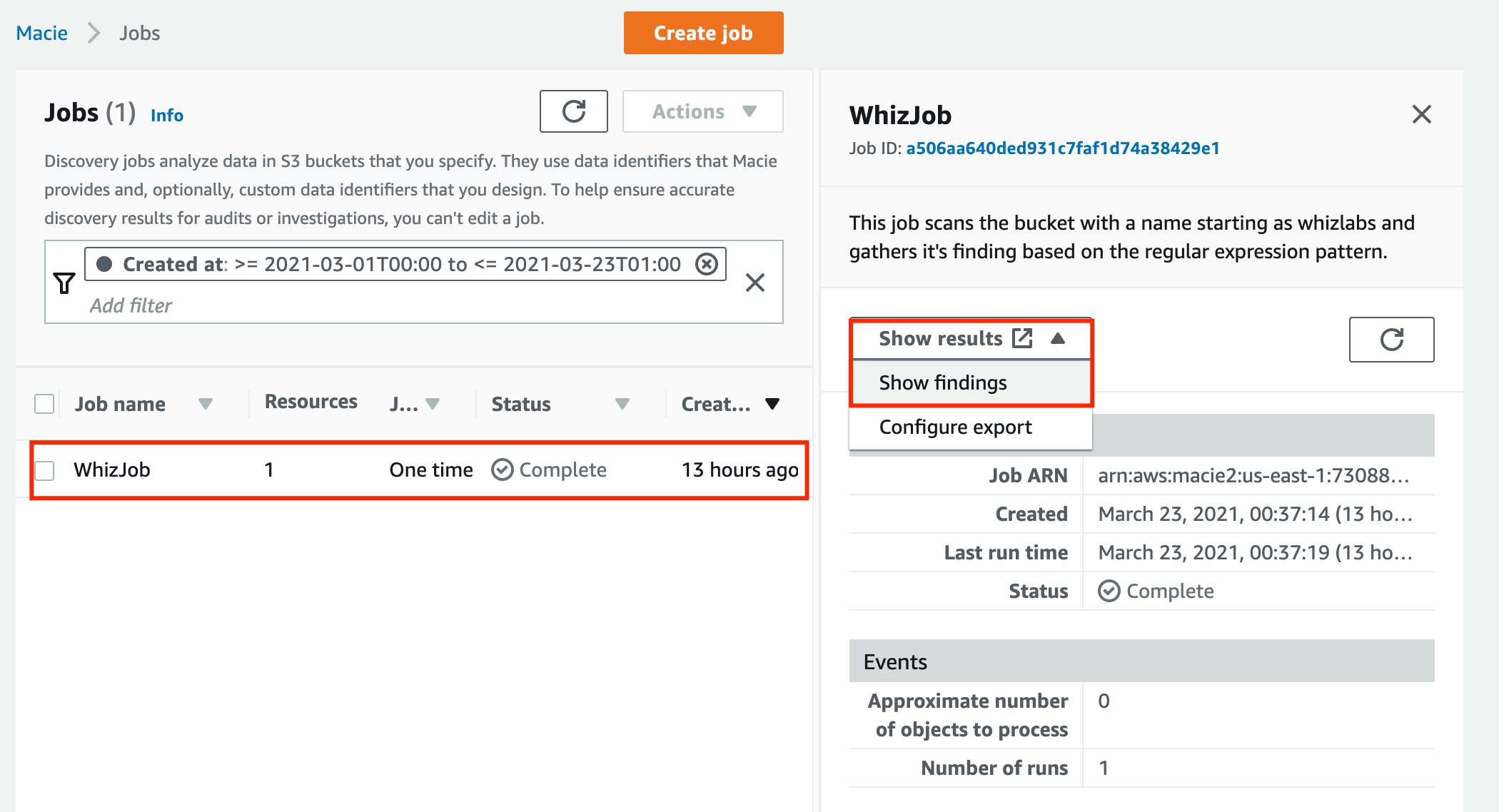Click the refresh icon in the WhizJob panel

[1391, 340]
